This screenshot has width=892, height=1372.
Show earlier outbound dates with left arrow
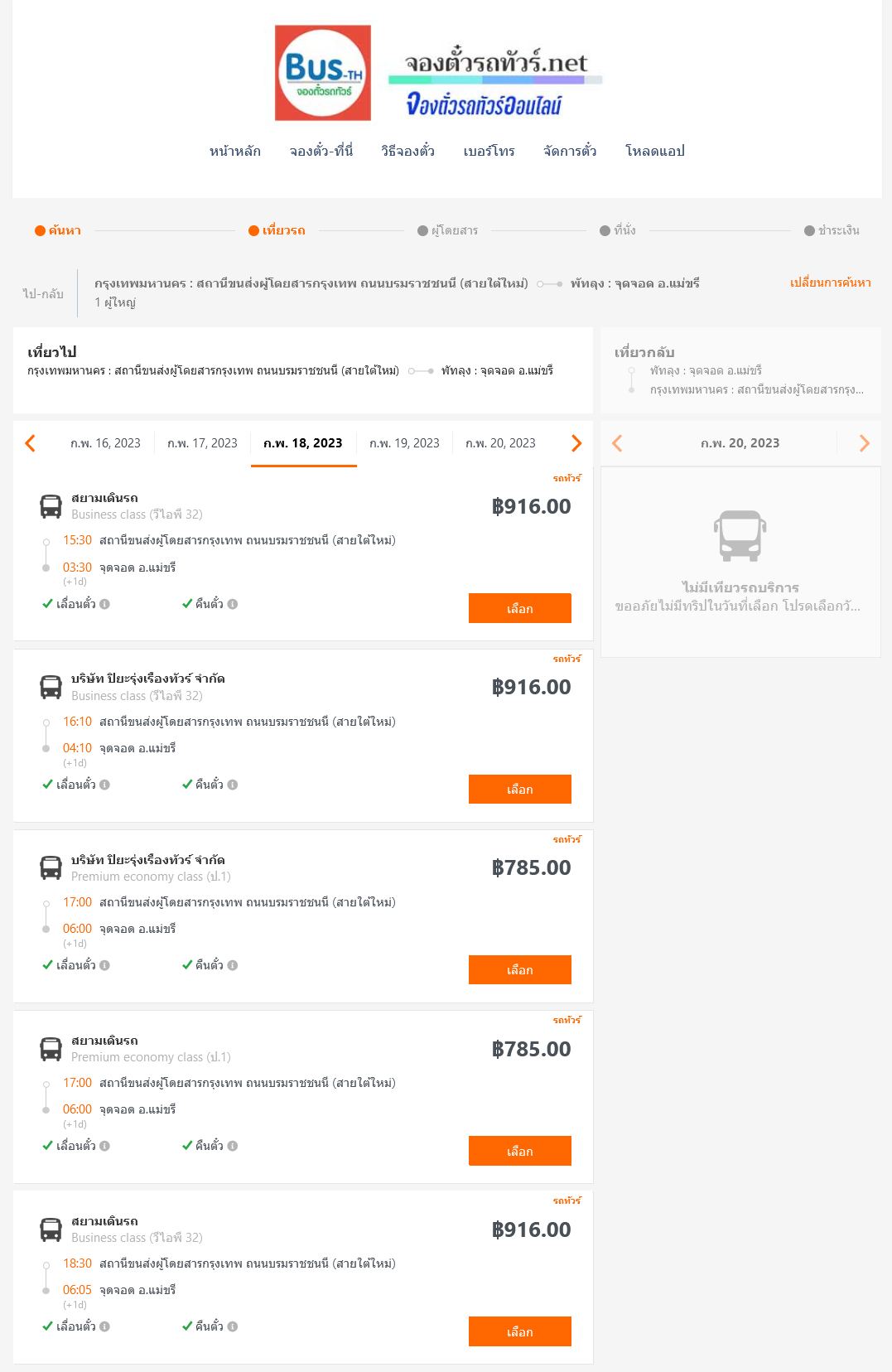click(x=31, y=443)
